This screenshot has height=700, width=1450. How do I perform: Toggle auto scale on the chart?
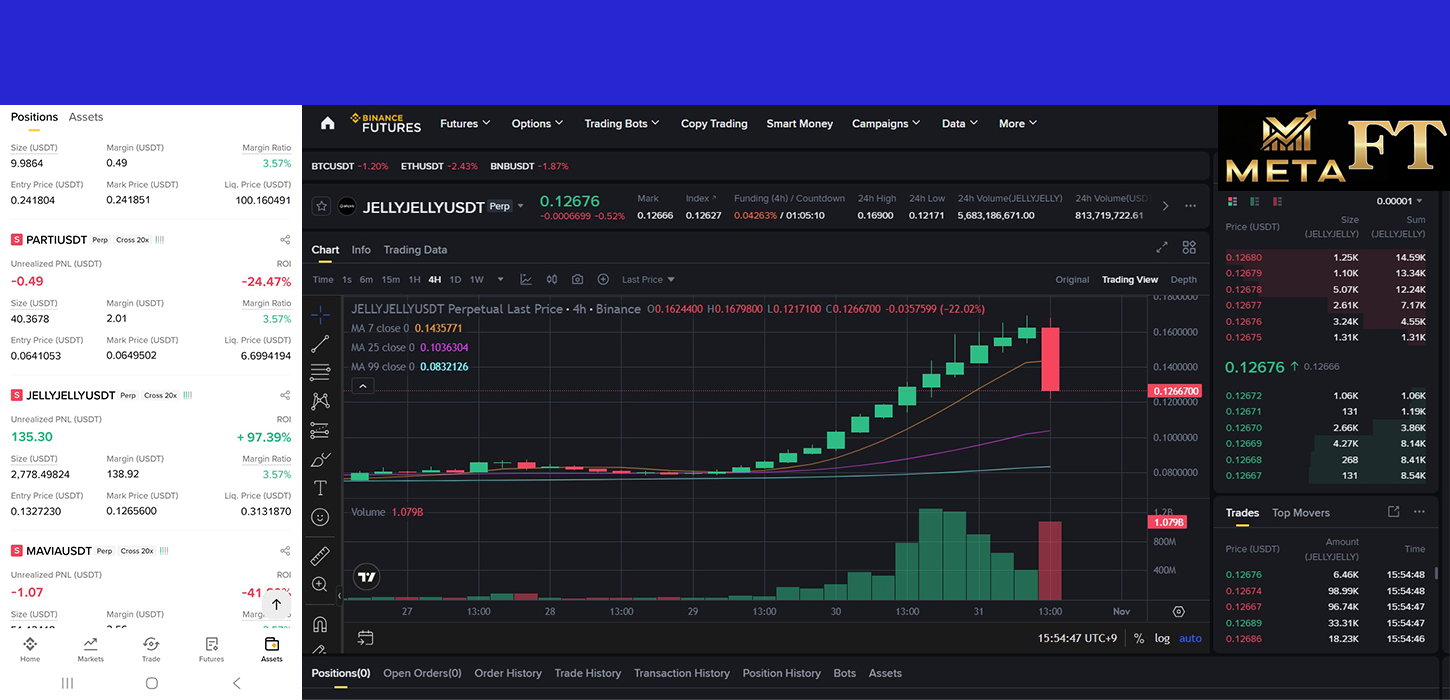[x=1190, y=638]
